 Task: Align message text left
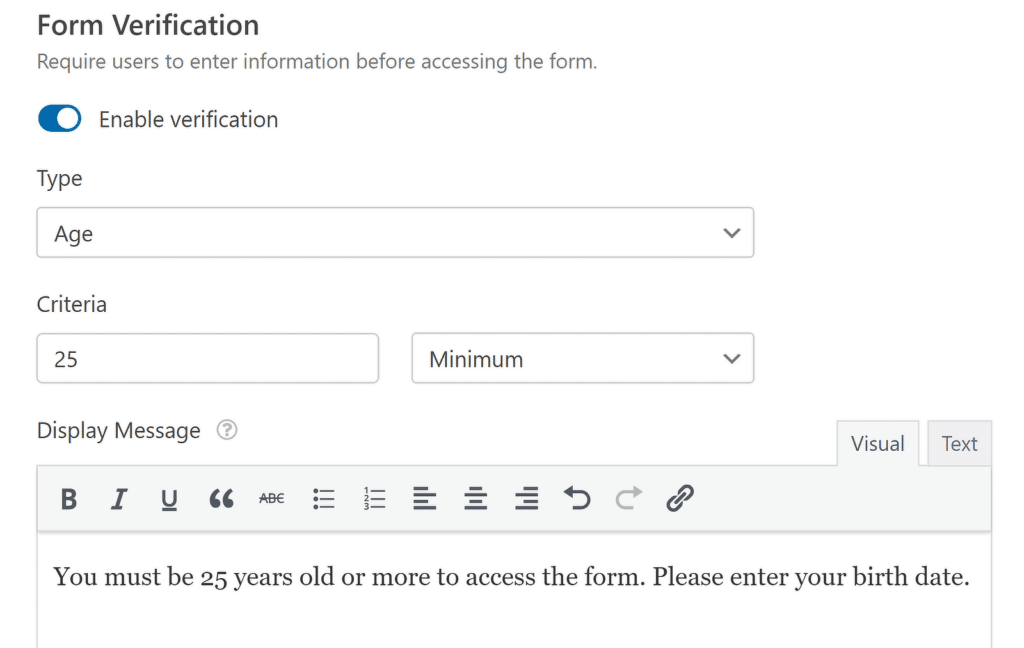pos(425,498)
